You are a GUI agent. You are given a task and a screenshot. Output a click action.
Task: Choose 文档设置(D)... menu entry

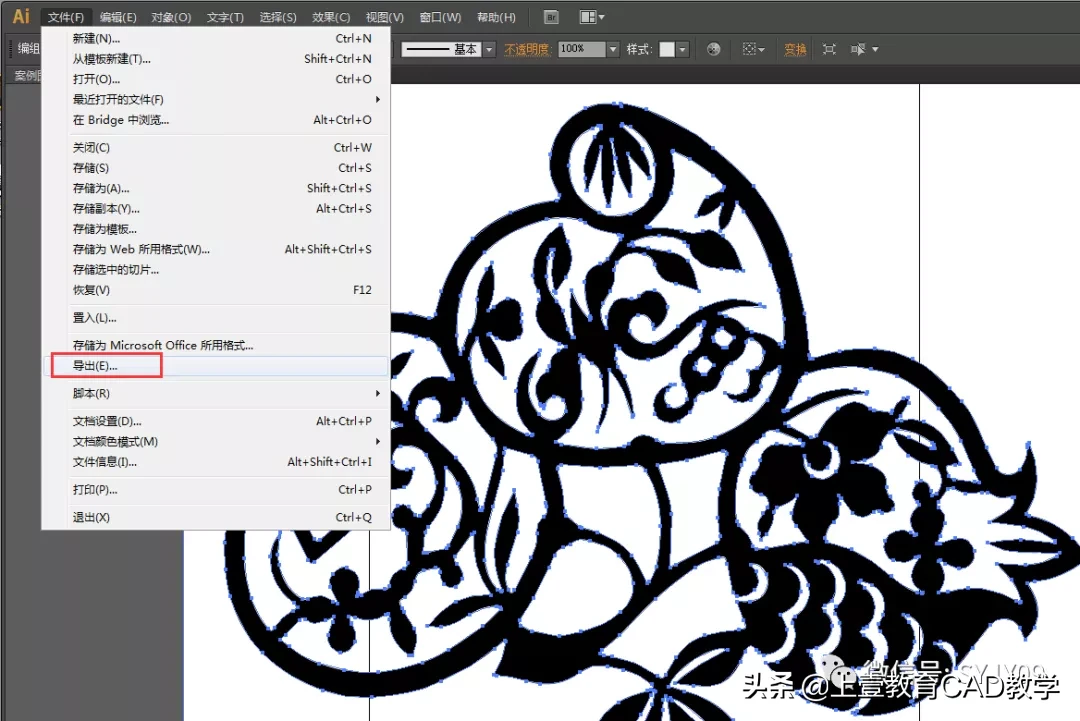click(216, 421)
